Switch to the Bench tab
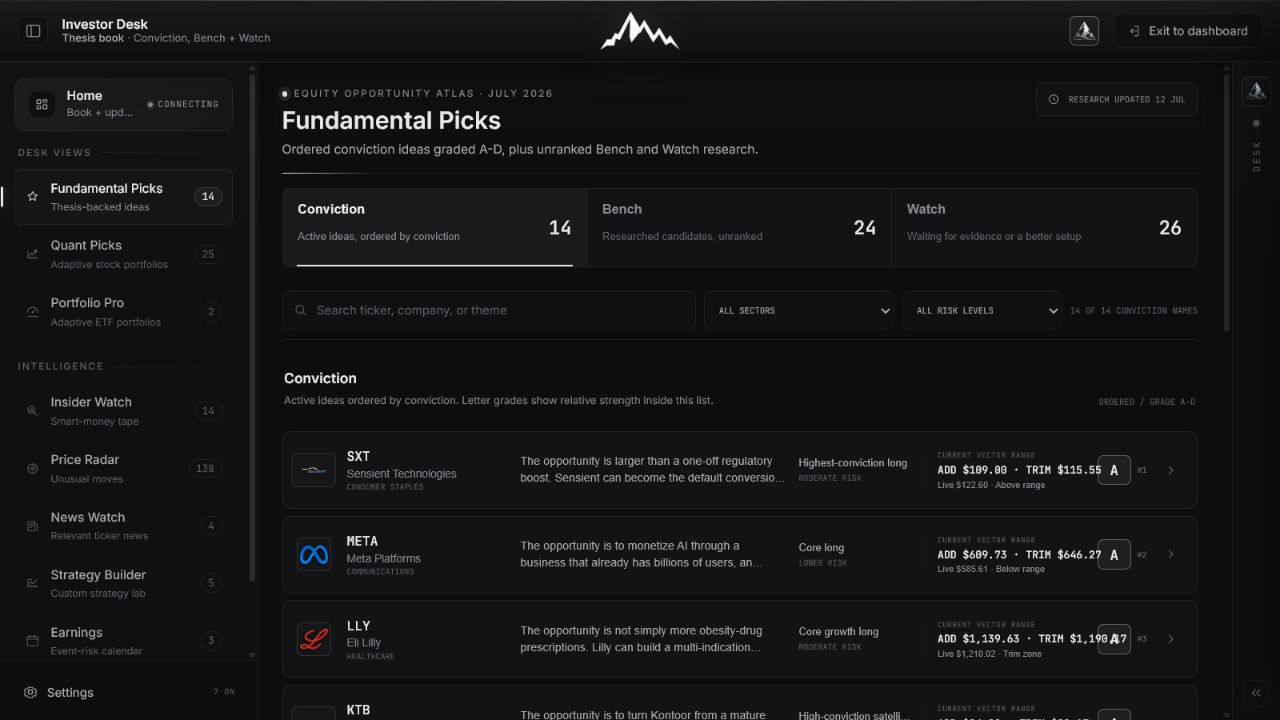 (x=739, y=227)
